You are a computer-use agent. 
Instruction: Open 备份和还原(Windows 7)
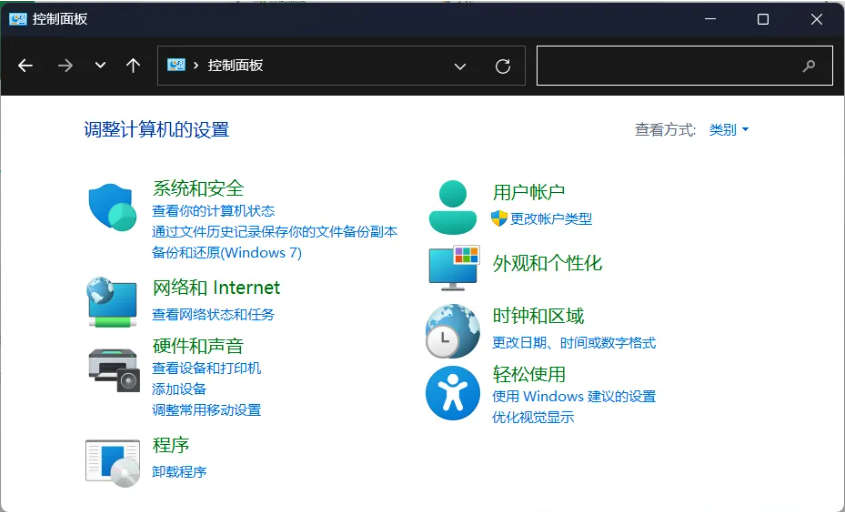click(x=227, y=253)
